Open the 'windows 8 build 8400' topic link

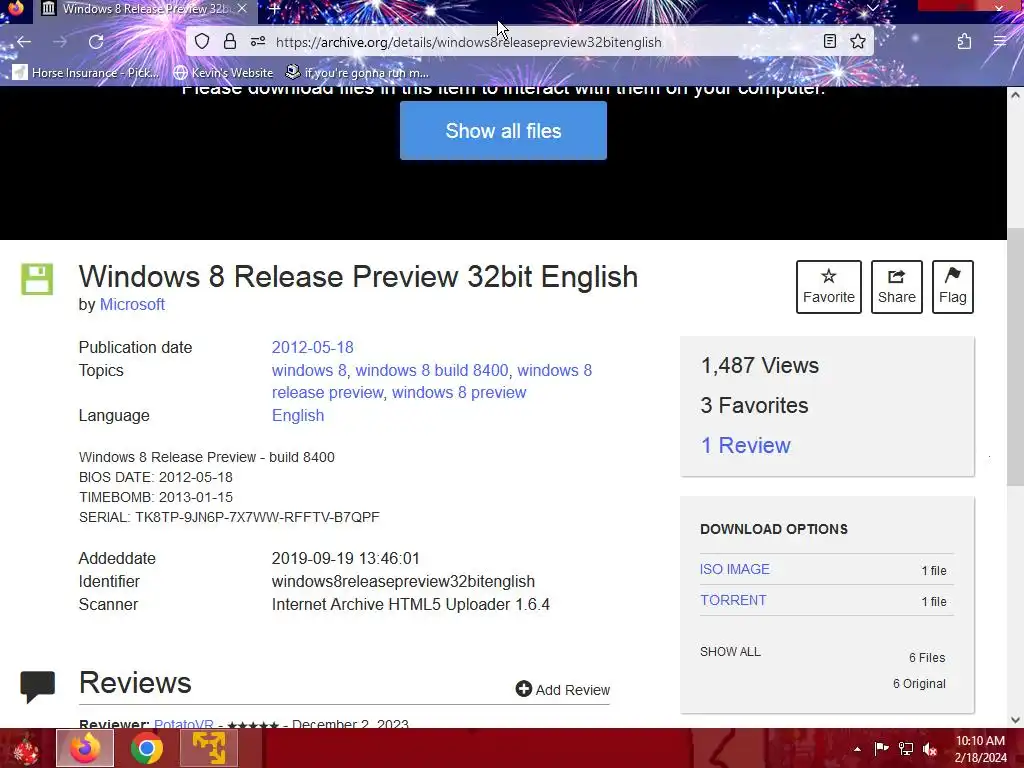[x=432, y=370]
